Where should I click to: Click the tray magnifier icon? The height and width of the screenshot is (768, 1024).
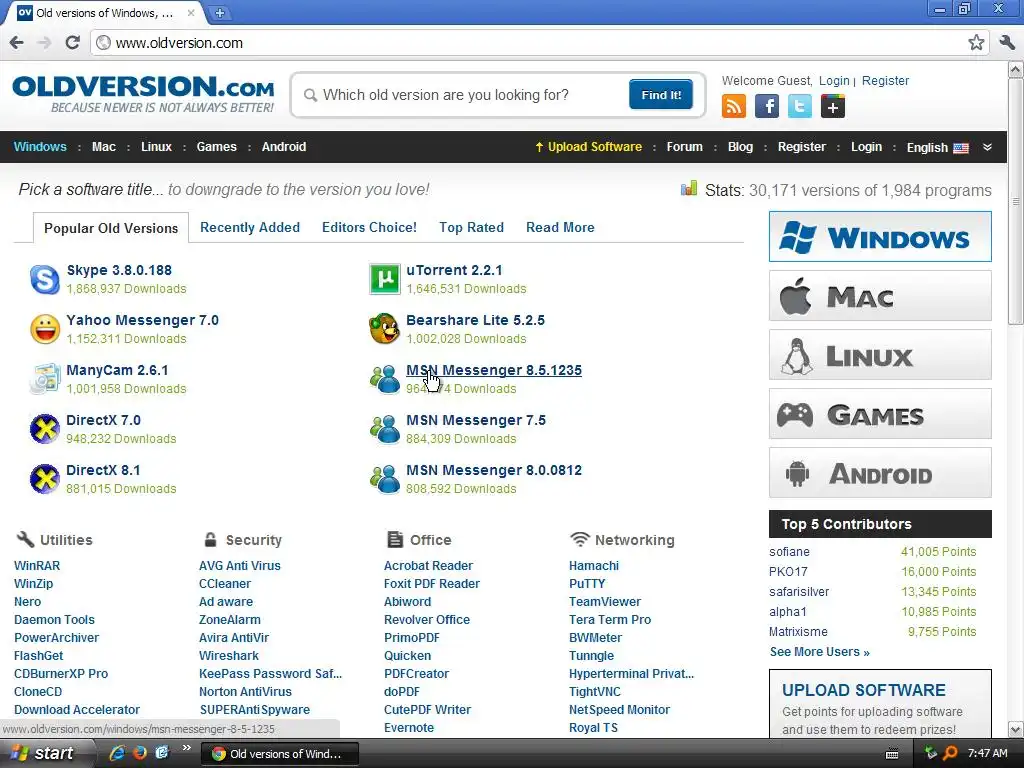pos(950,753)
